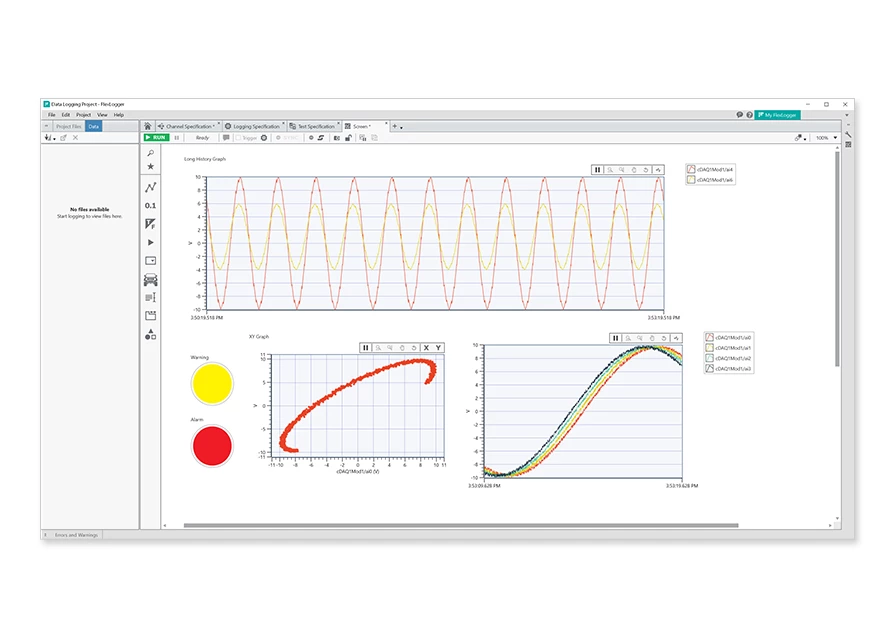Click the red Alarm indicator
Viewport: 895px width, 636px height.
point(211,444)
